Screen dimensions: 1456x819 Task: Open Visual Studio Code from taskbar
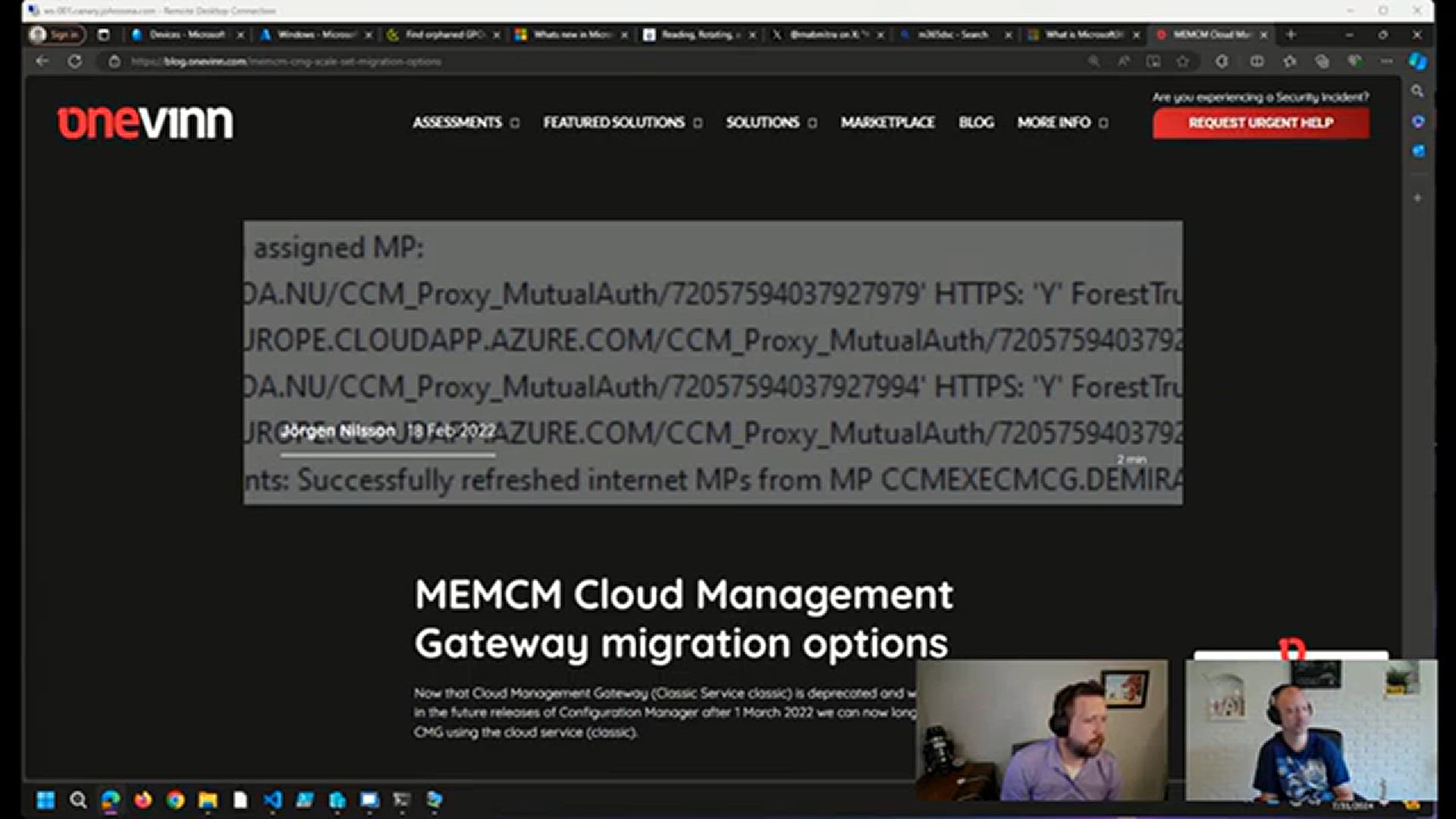pyautogui.click(x=272, y=800)
